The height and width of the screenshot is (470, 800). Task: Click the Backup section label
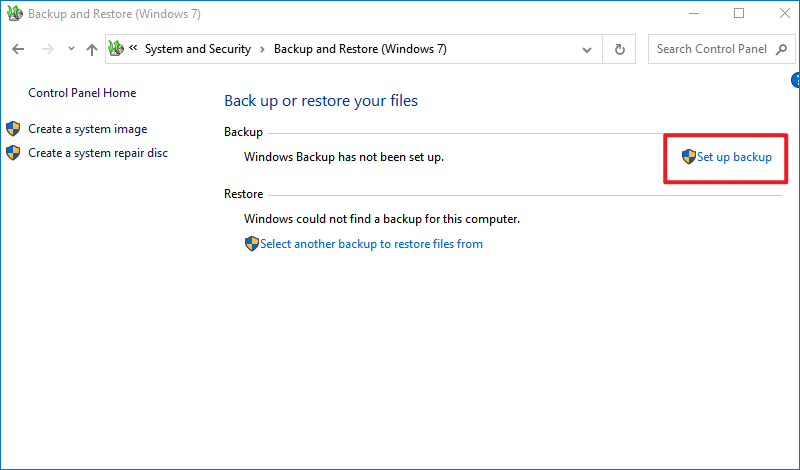(x=243, y=132)
